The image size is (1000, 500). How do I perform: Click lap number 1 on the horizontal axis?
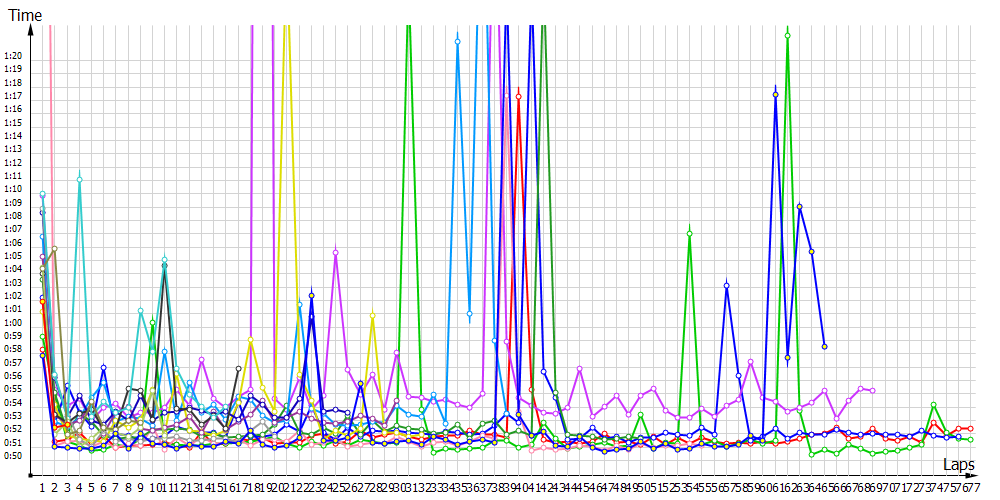[43, 487]
